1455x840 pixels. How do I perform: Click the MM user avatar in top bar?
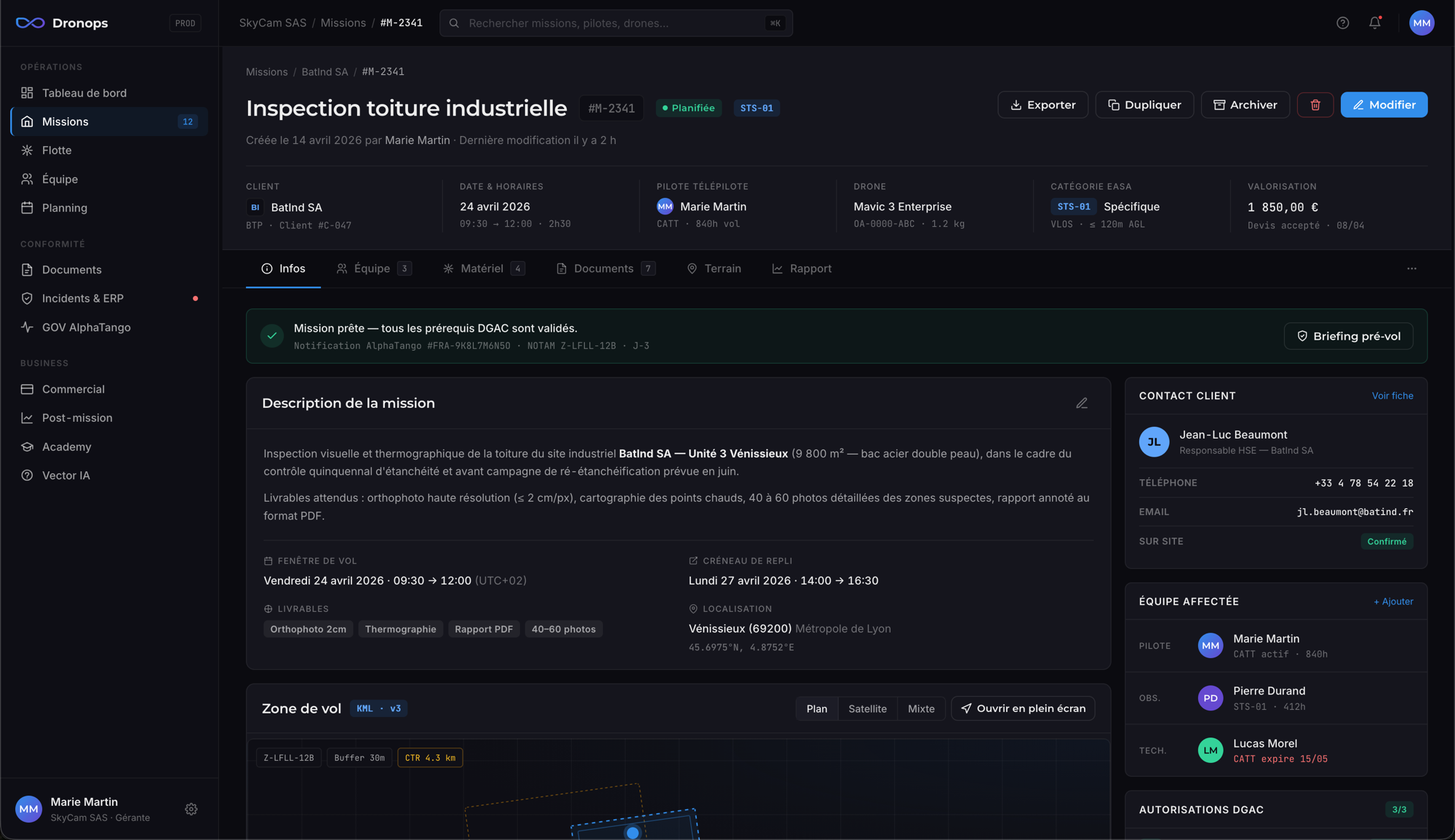click(1422, 23)
